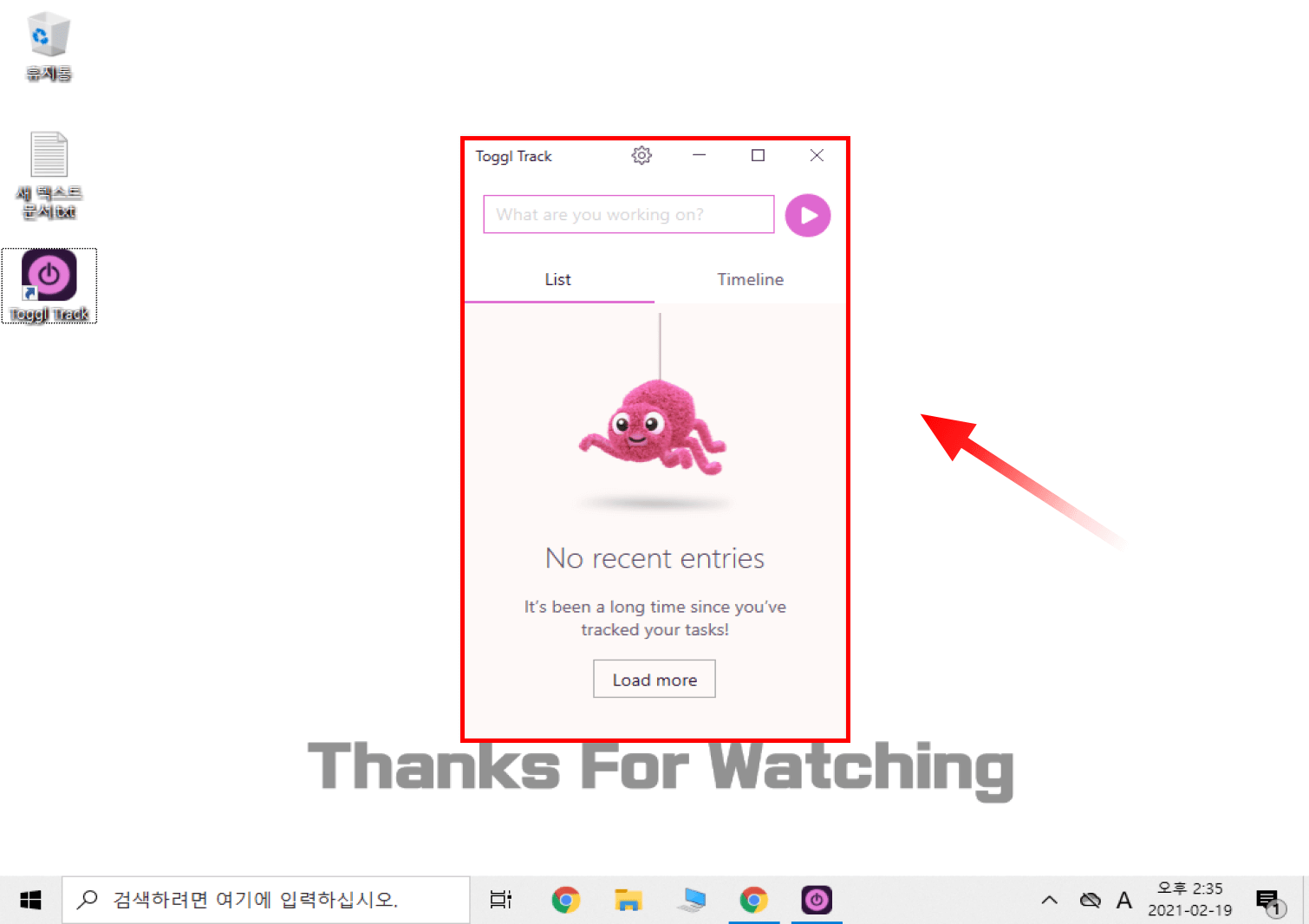The height and width of the screenshot is (924, 1309).
Task: Select the Recycle Bin desktop icon
Action: [x=49, y=47]
